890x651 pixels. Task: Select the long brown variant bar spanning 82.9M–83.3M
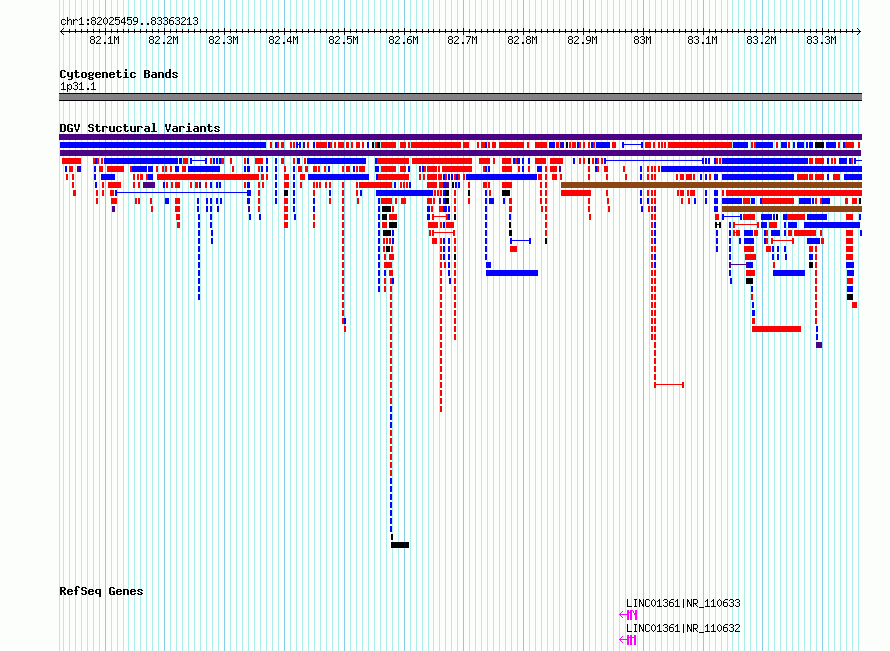click(x=711, y=185)
